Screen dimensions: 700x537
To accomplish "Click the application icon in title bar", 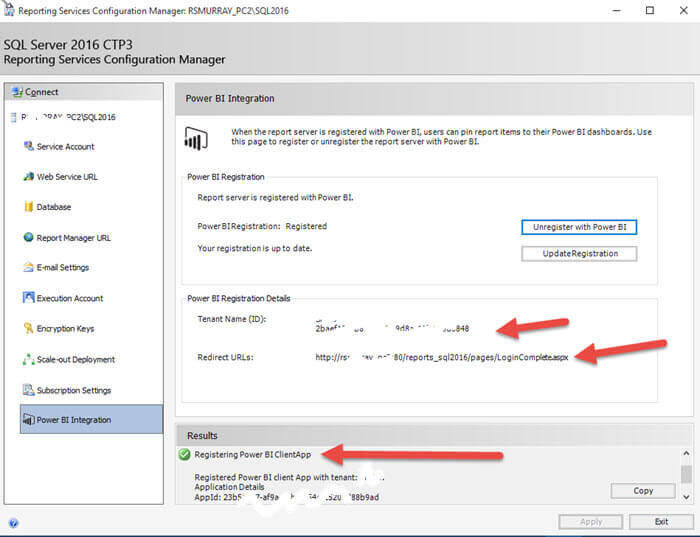I will tap(8, 8).
